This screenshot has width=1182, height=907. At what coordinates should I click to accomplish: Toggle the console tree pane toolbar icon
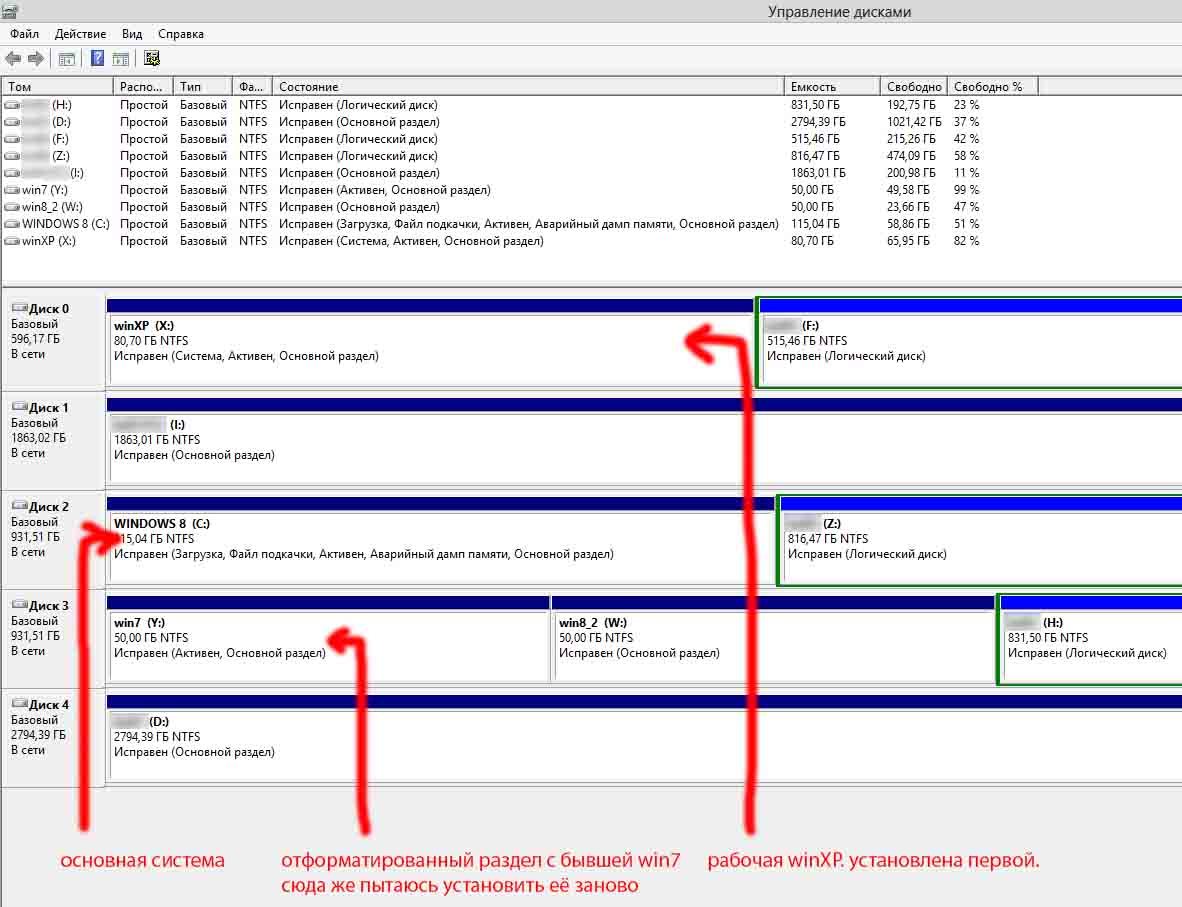(x=66, y=59)
